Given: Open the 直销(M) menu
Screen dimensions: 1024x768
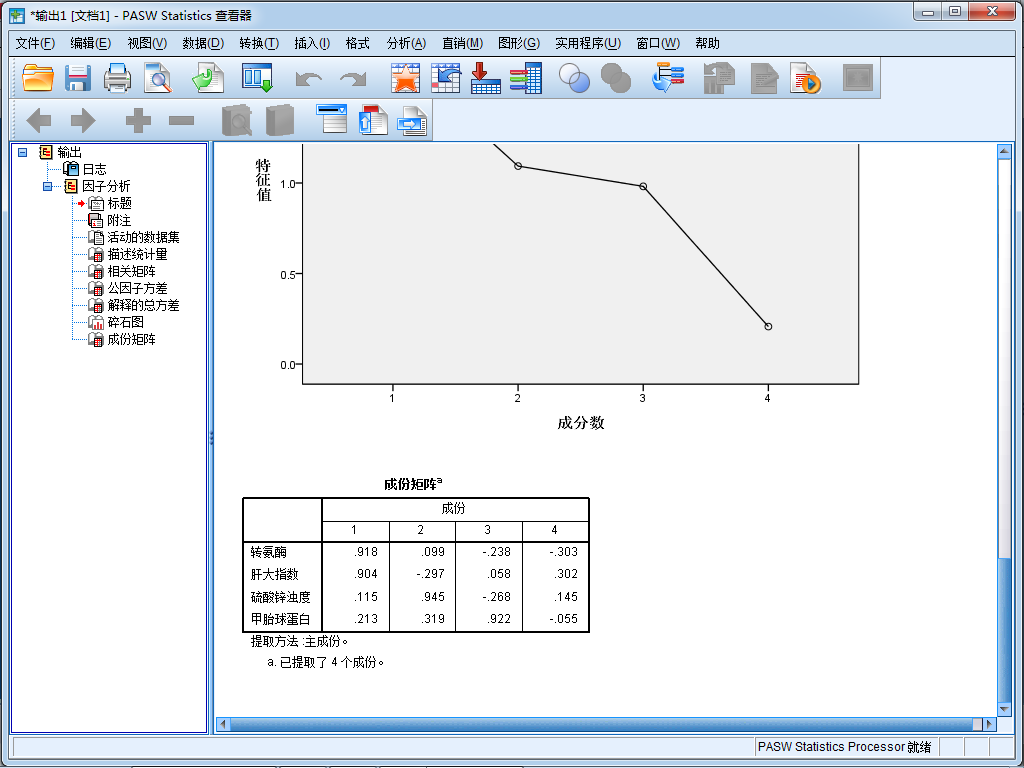Looking at the screenshot, I should point(462,43).
